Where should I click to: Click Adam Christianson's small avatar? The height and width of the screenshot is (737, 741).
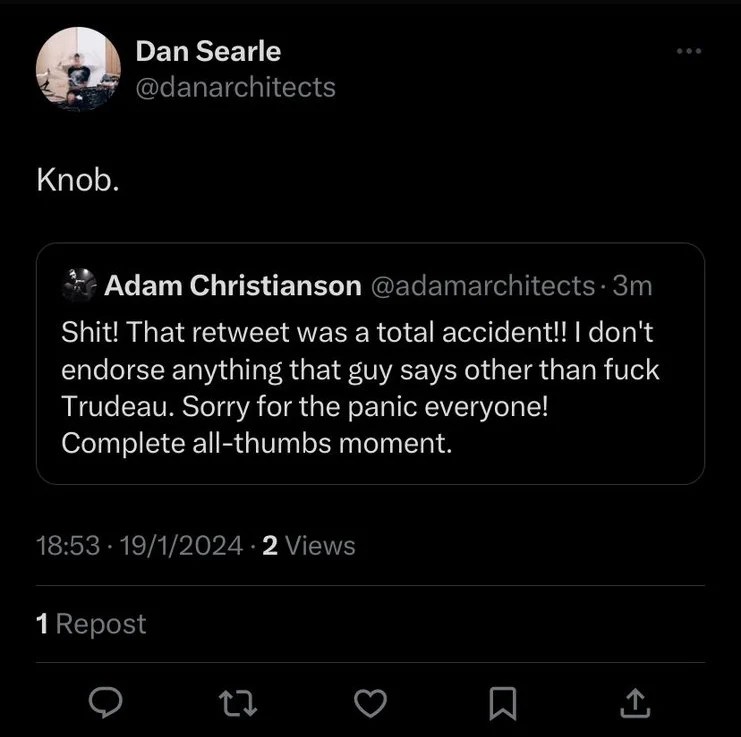tap(77, 286)
